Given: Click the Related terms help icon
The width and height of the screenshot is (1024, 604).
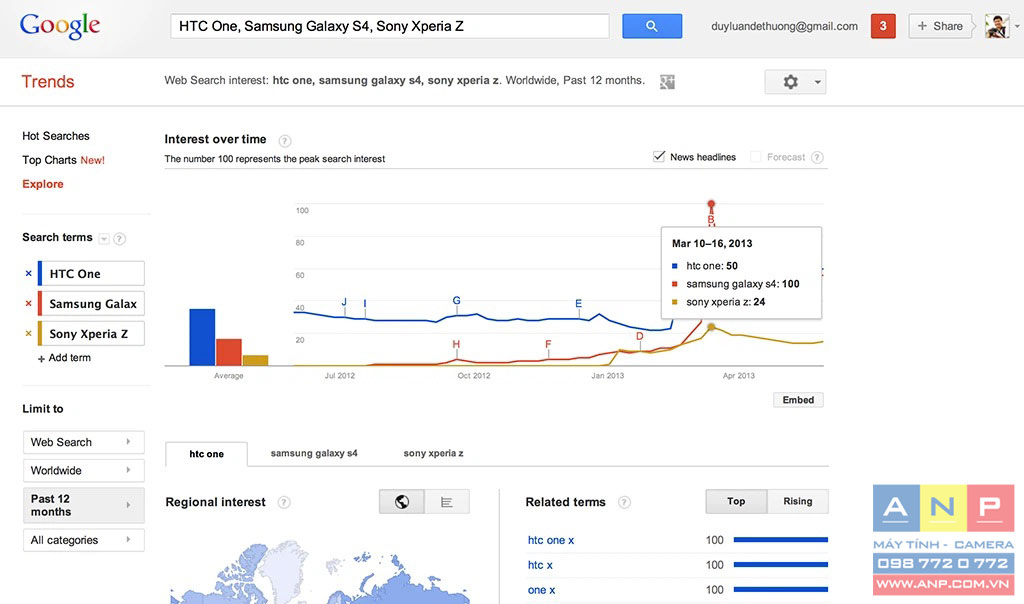Looking at the screenshot, I should tap(624, 503).
